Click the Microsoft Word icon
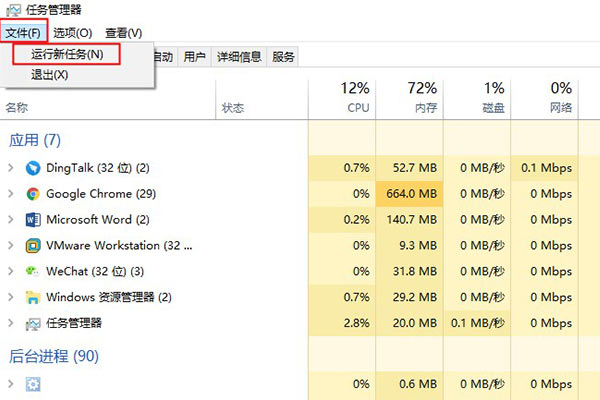 tap(33, 220)
